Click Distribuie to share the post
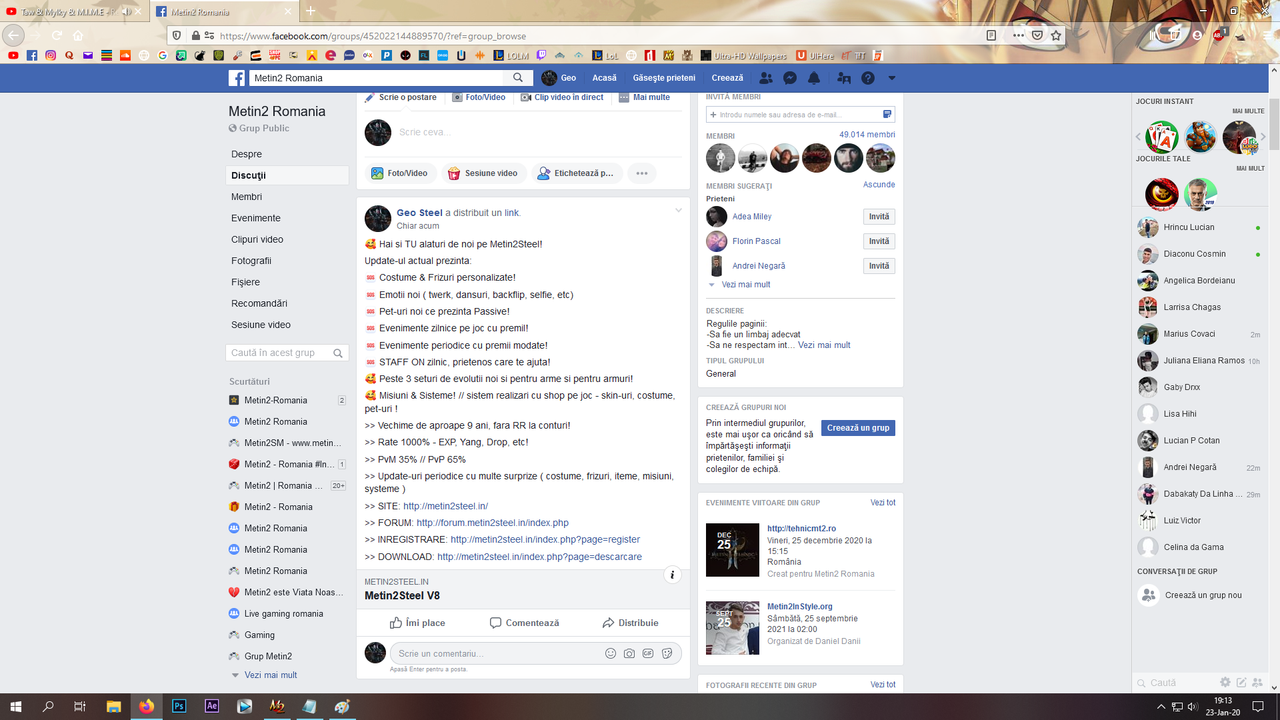Image resolution: width=1280 pixels, height=720 pixels. click(x=630, y=623)
